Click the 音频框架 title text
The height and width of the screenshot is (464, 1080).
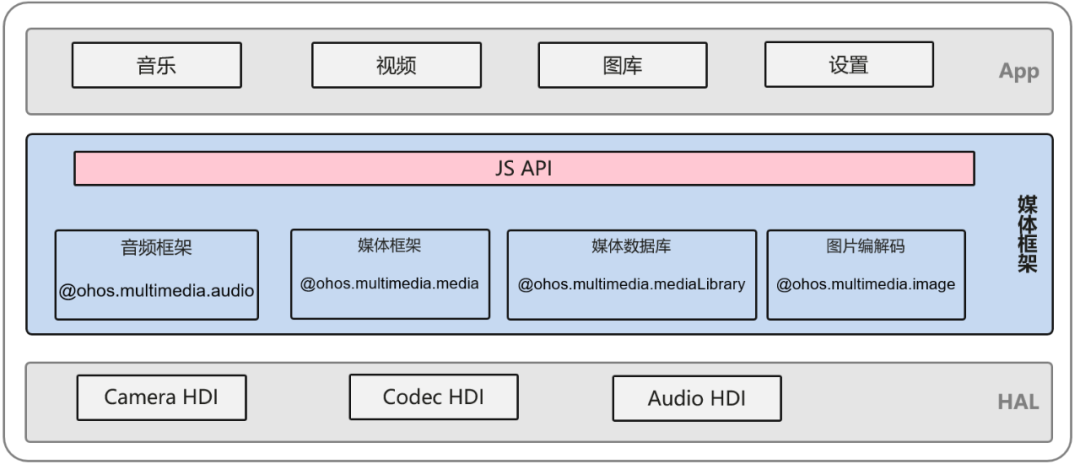point(156,248)
